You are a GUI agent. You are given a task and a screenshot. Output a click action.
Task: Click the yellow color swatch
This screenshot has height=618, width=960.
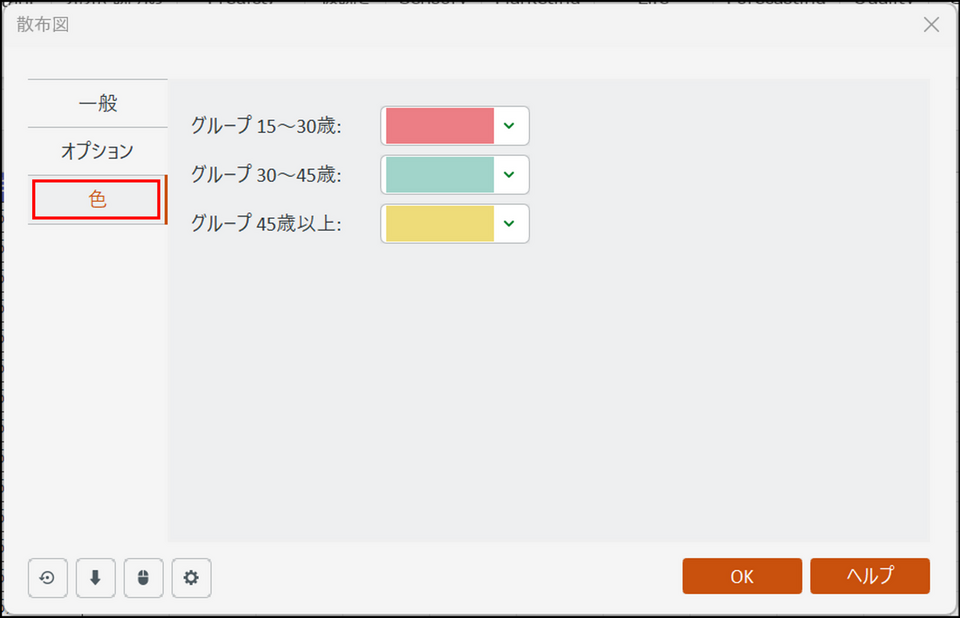pos(440,224)
